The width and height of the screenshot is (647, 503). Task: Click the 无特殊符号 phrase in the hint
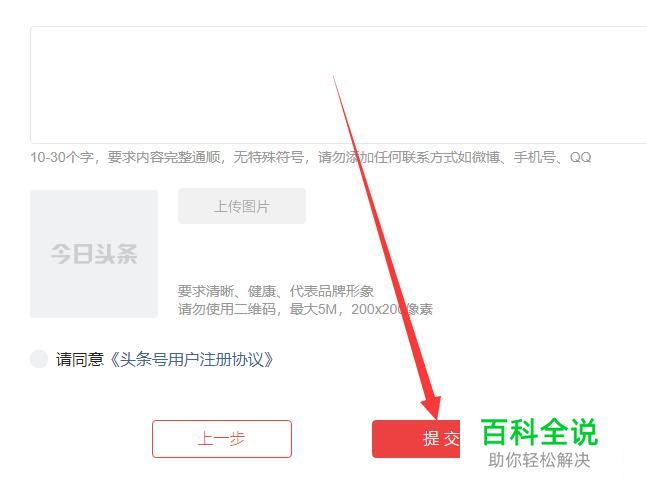coord(269,157)
